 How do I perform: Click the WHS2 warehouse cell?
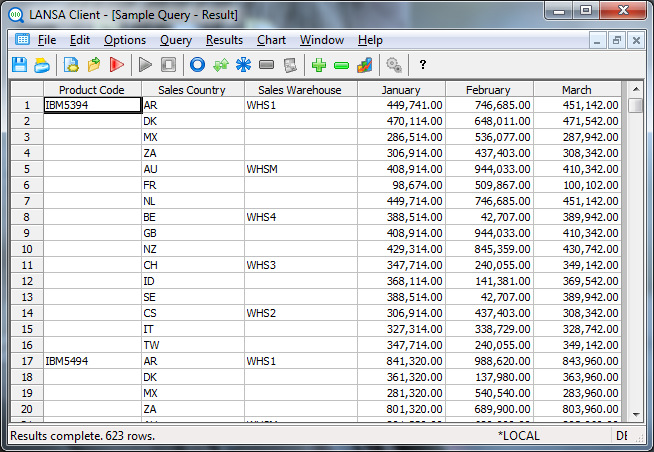pos(301,313)
